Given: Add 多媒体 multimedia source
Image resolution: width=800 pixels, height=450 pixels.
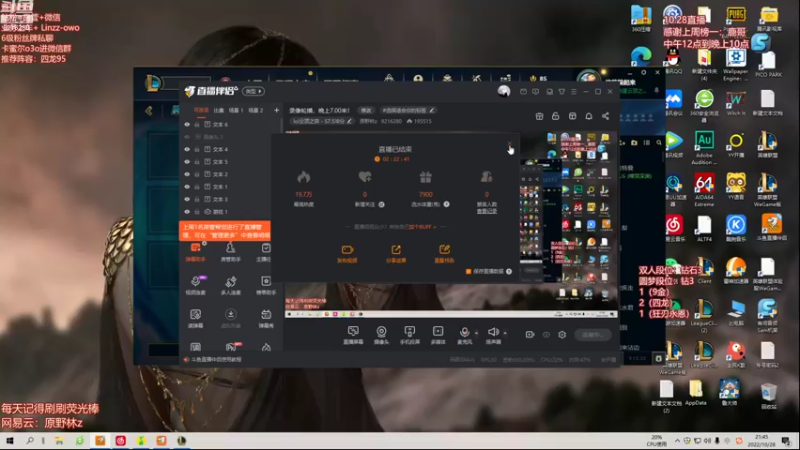Looking at the screenshot, I should tap(438, 335).
